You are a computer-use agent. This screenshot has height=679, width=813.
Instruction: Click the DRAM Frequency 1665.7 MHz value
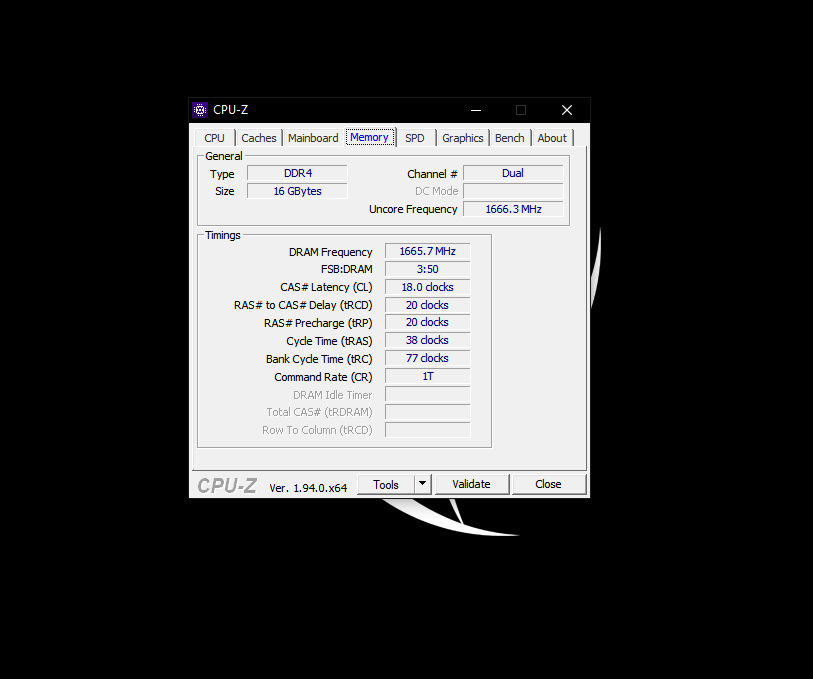tap(428, 251)
